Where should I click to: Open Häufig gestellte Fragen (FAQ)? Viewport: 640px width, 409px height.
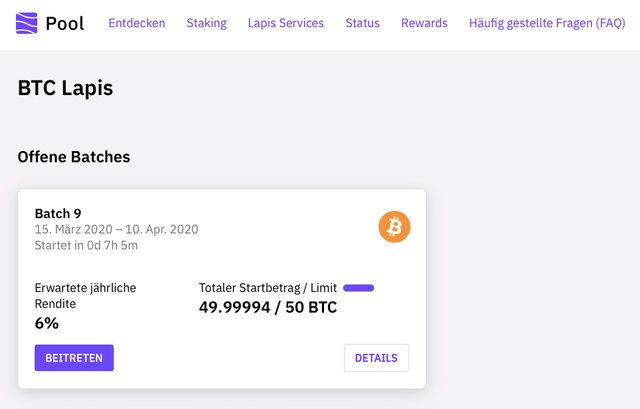547,23
